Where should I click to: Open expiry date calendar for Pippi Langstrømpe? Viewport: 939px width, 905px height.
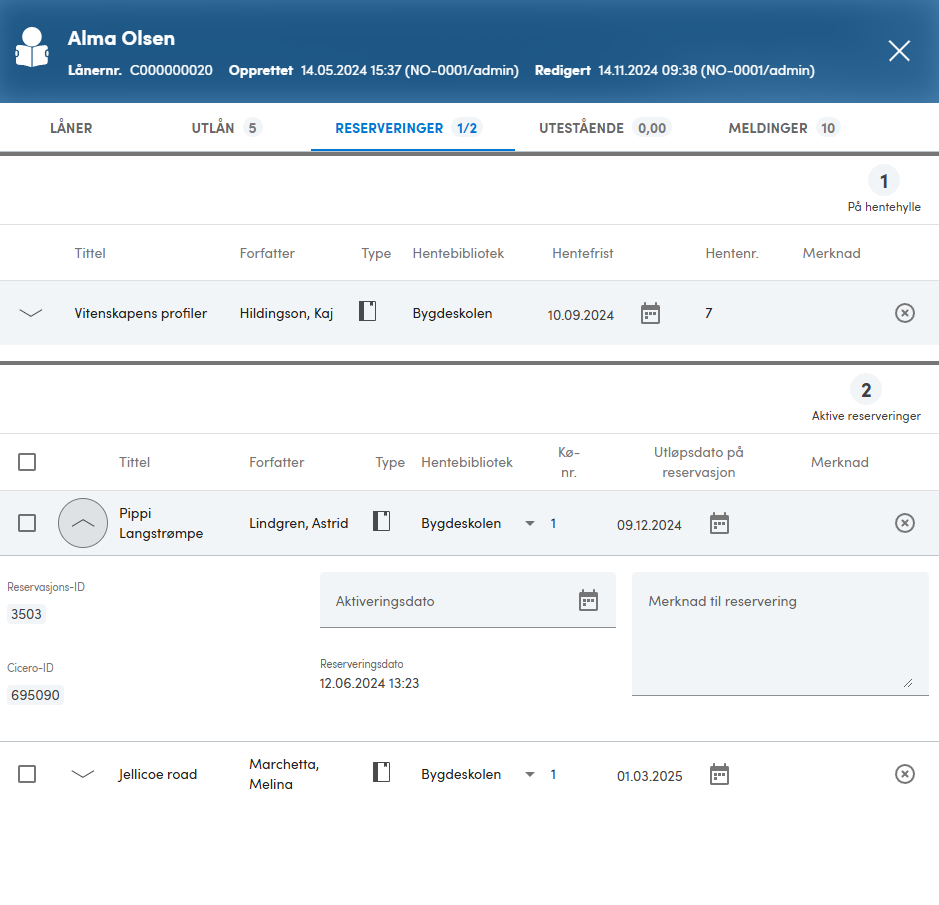click(719, 523)
